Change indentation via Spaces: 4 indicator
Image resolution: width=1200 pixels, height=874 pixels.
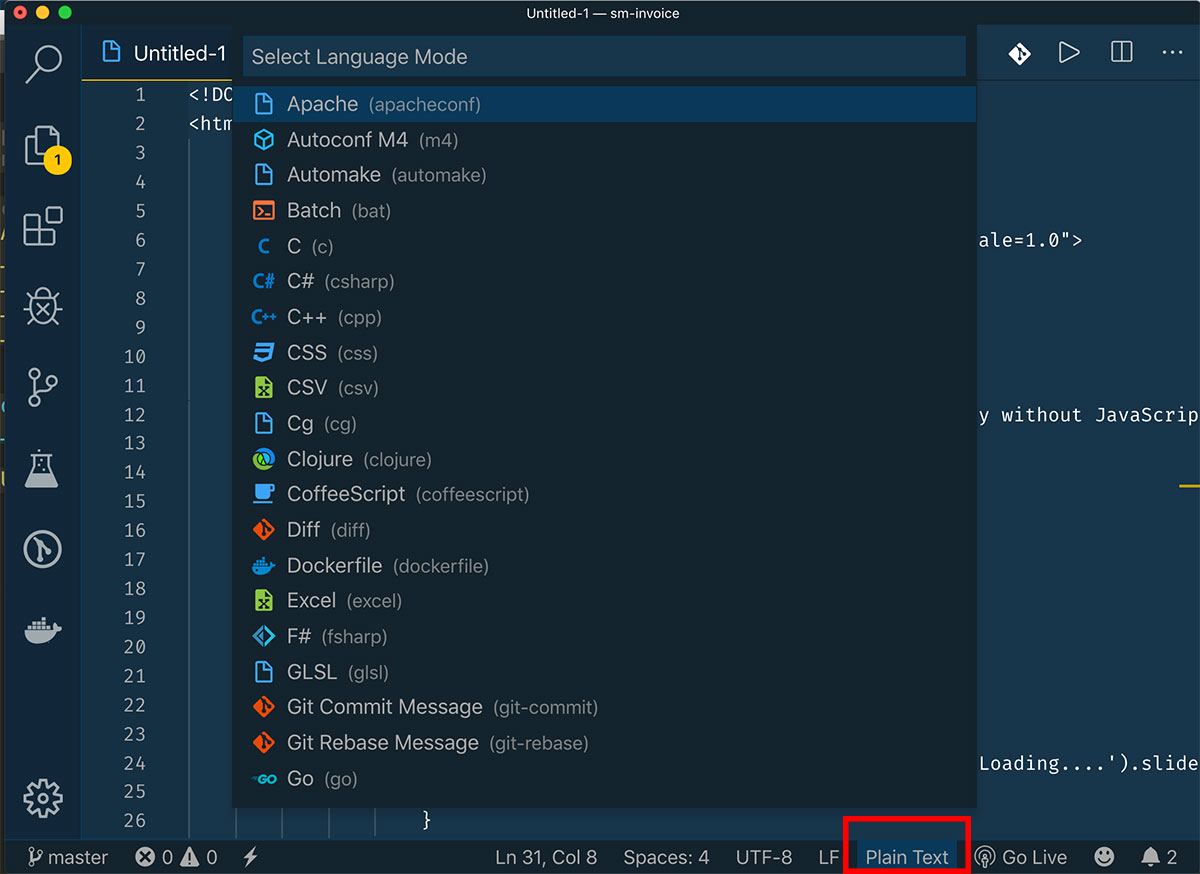[x=666, y=856]
